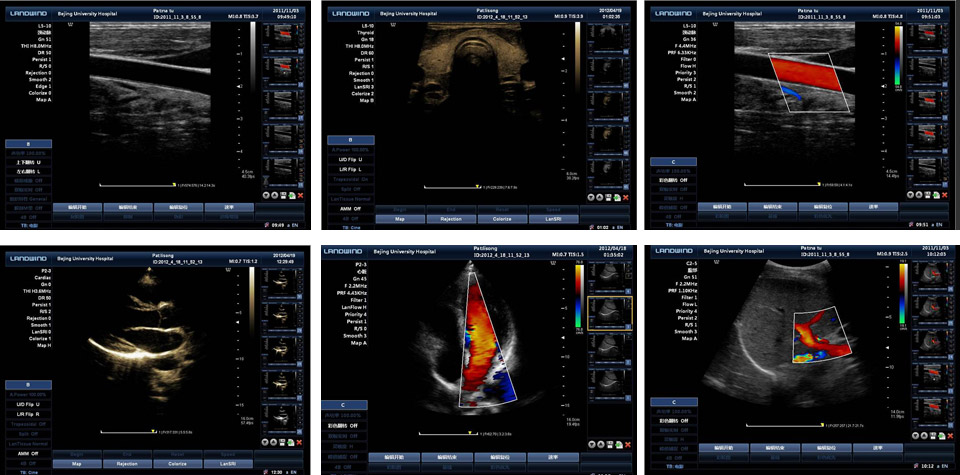Click the Colorize button in Cardiac B-mode panel

178,463
